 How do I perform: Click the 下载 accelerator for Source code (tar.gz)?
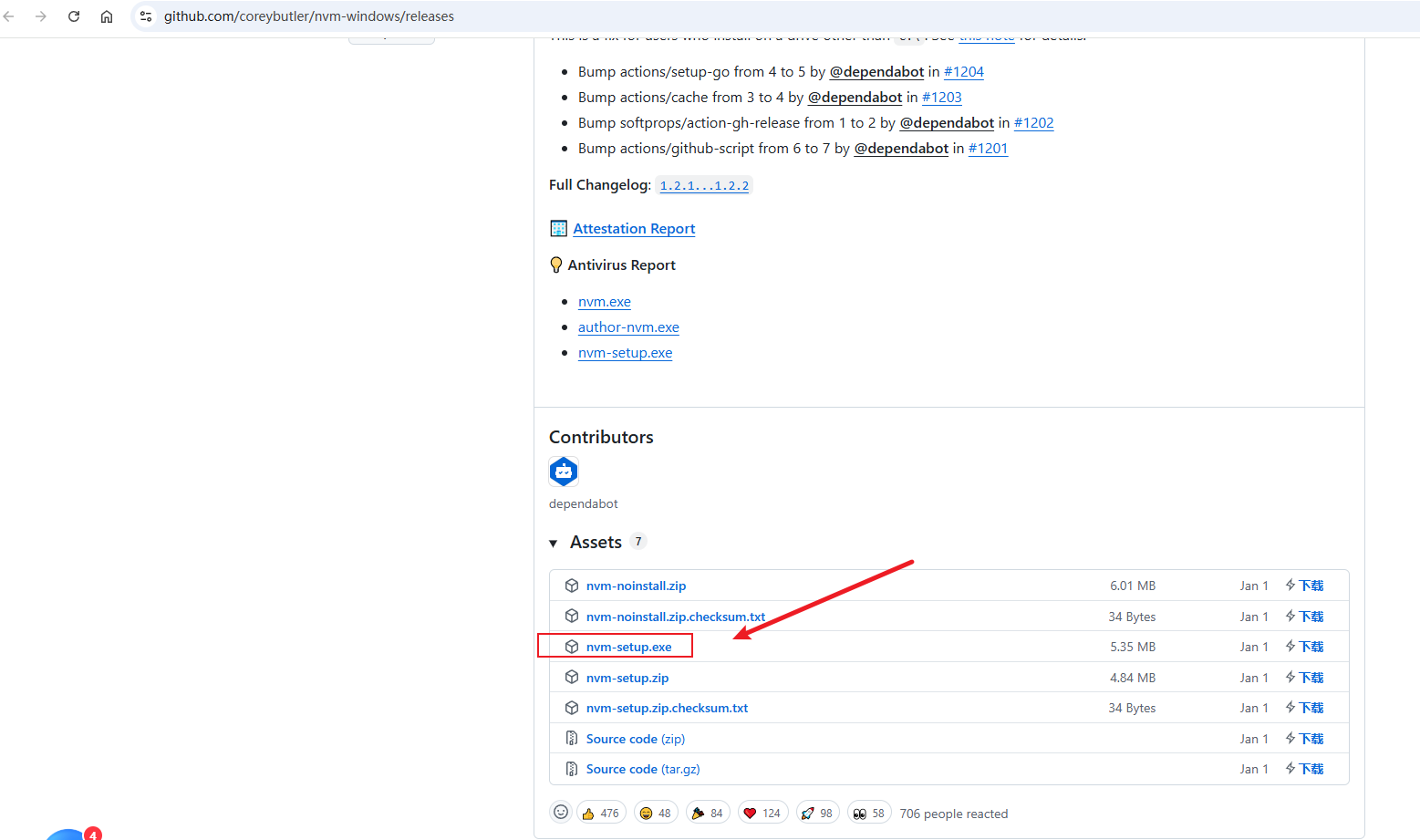click(x=1304, y=769)
